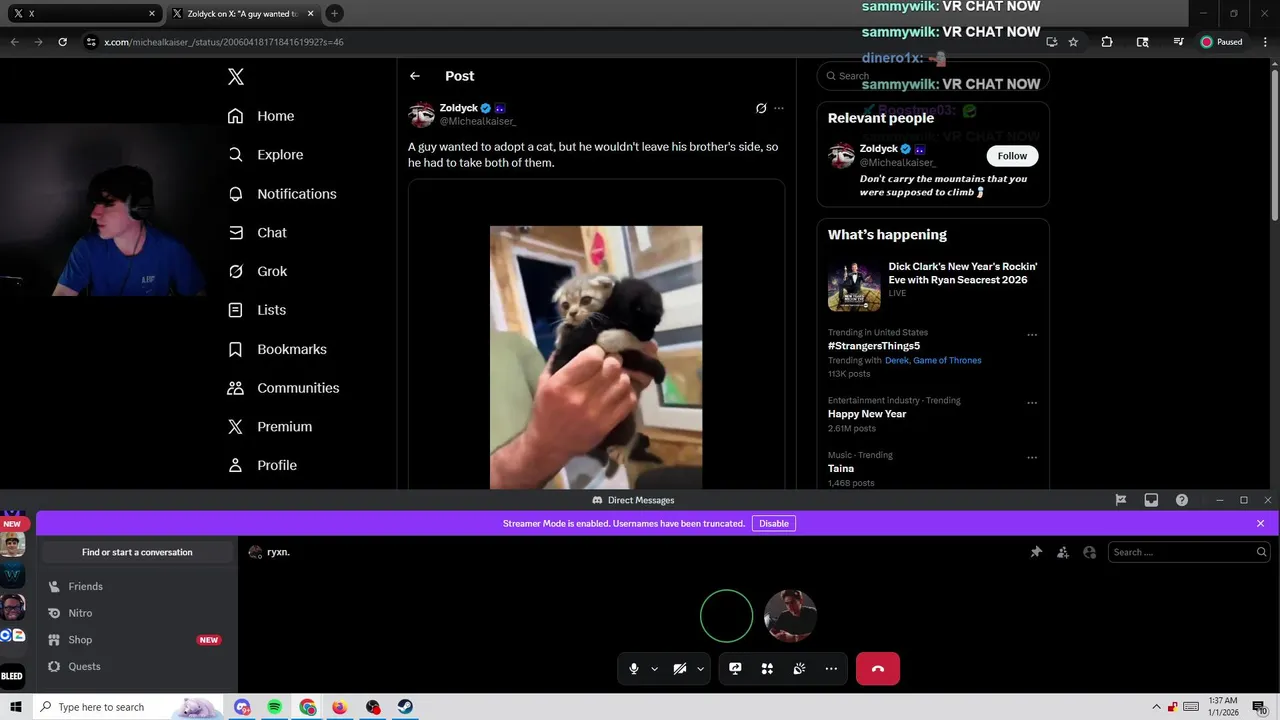
Task: Open Discord help question mark icon
Action: 1182,500
